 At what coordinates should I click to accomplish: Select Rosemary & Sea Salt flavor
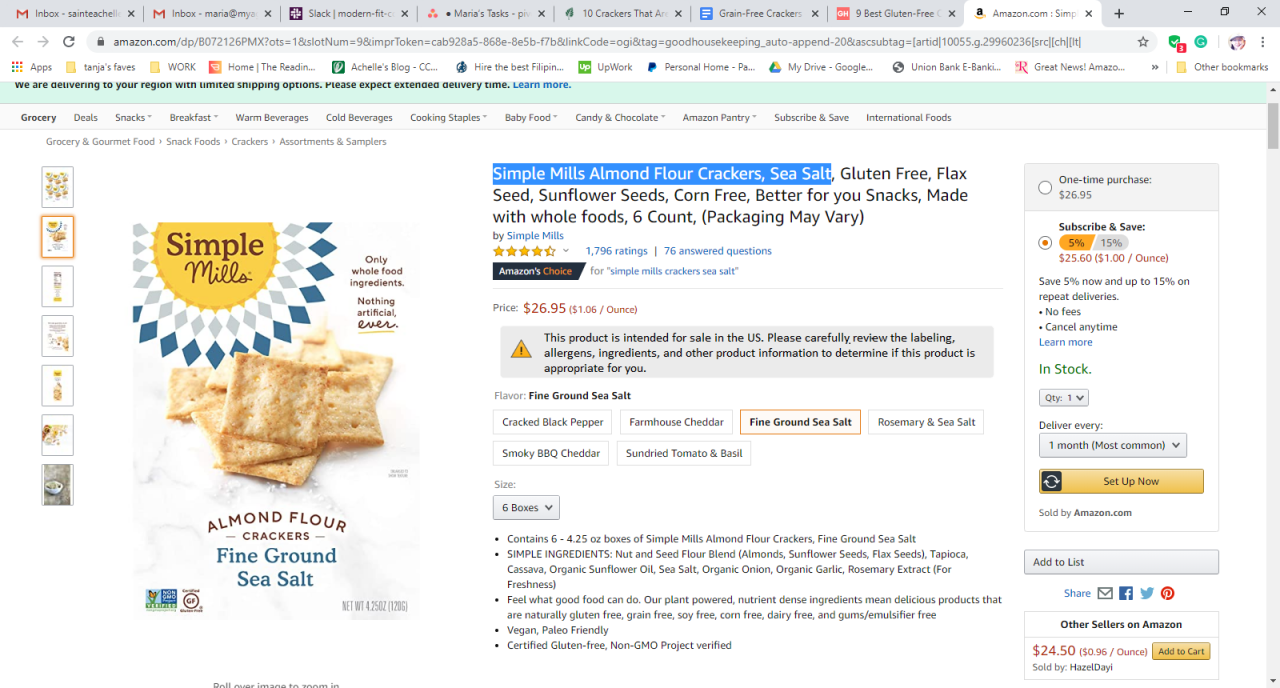(x=926, y=422)
